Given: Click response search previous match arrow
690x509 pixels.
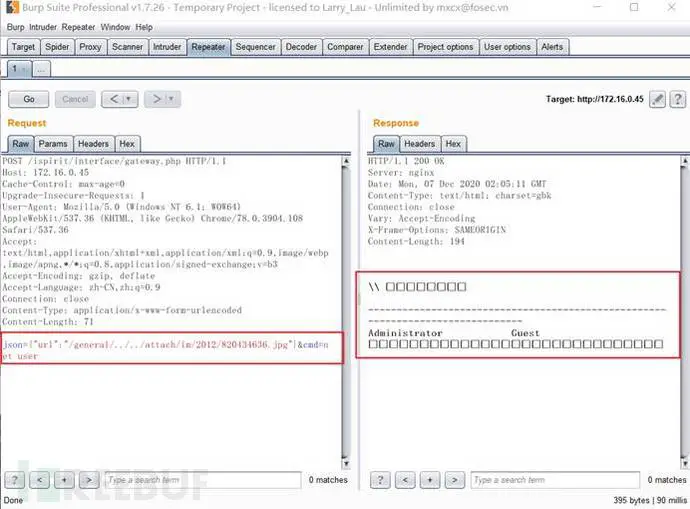Looking at the screenshot, I should (x=405, y=480).
